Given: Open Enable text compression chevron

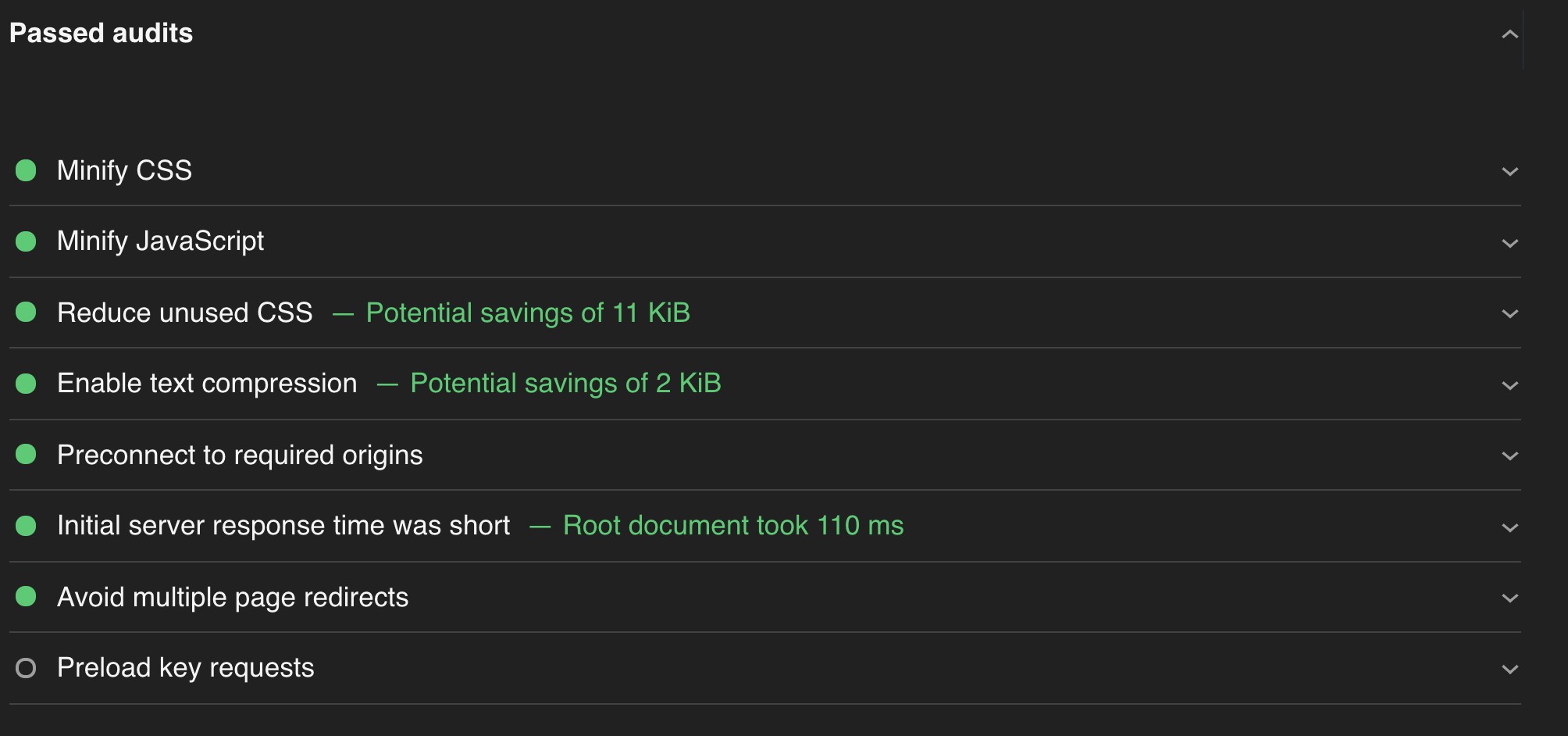Looking at the screenshot, I should click(1509, 385).
